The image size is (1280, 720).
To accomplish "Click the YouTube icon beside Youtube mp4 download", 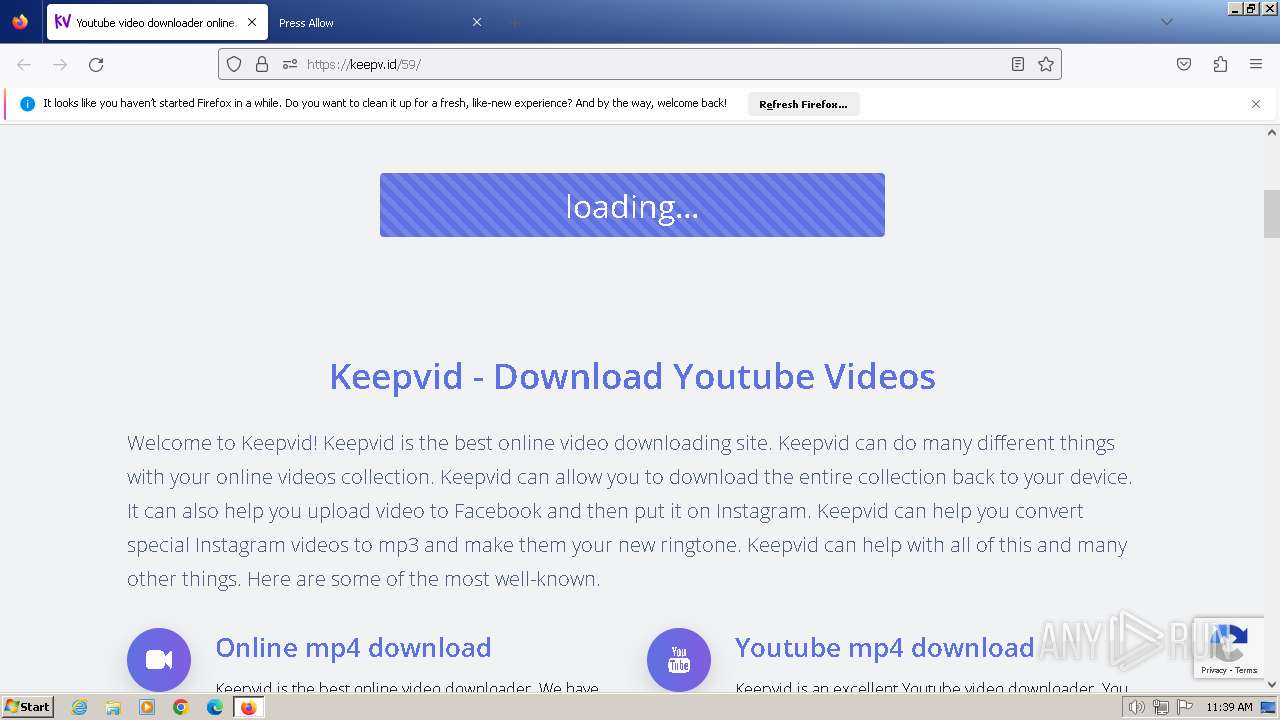I will (679, 660).
